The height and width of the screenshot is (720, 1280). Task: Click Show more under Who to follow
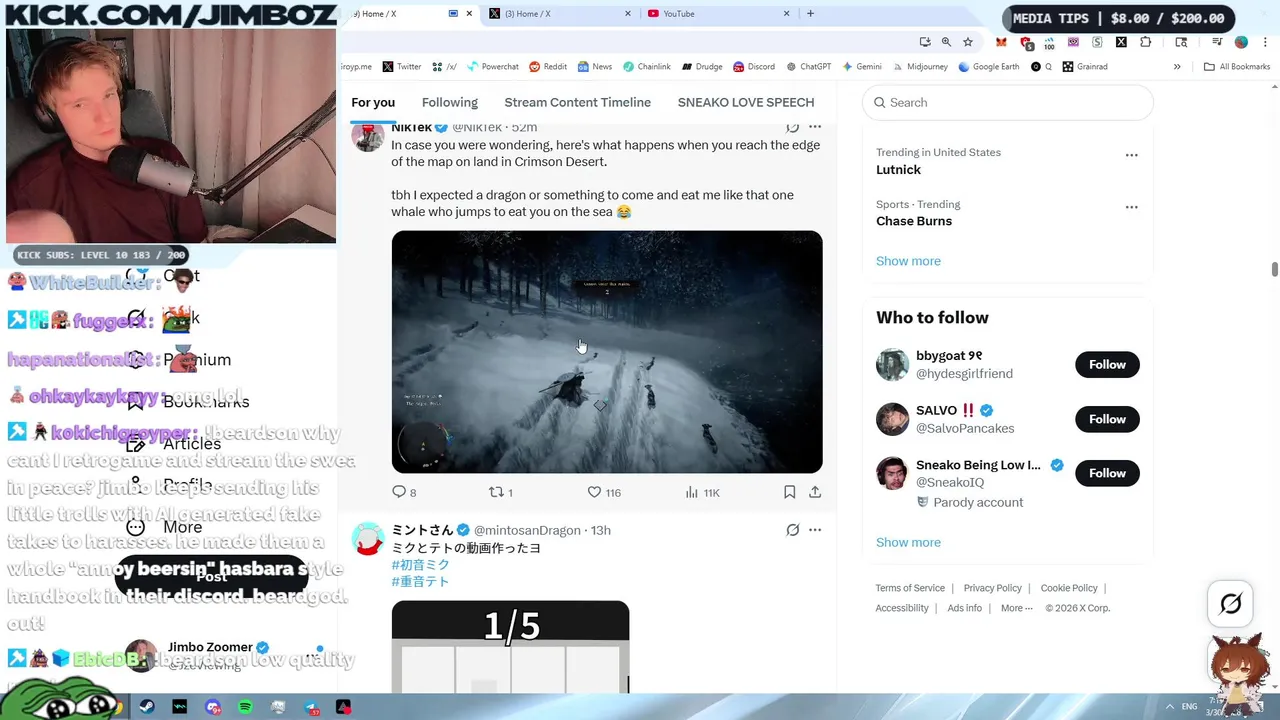[908, 542]
